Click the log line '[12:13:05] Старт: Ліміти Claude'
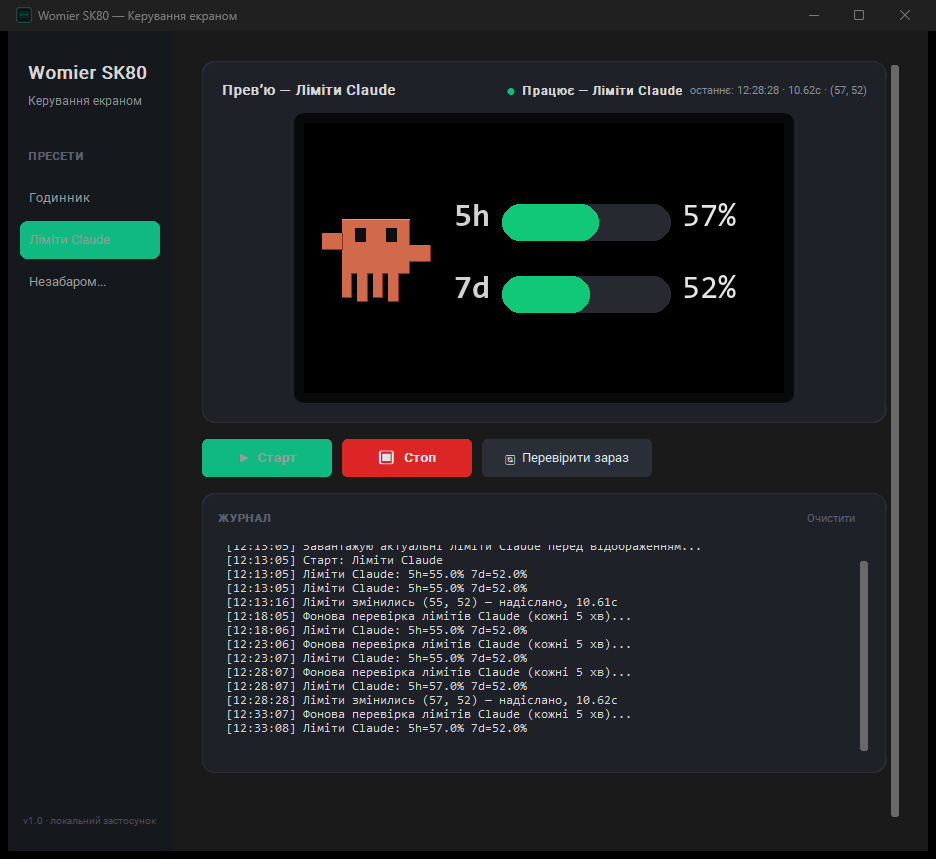This screenshot has height=859, width=936. coord(334,560)
